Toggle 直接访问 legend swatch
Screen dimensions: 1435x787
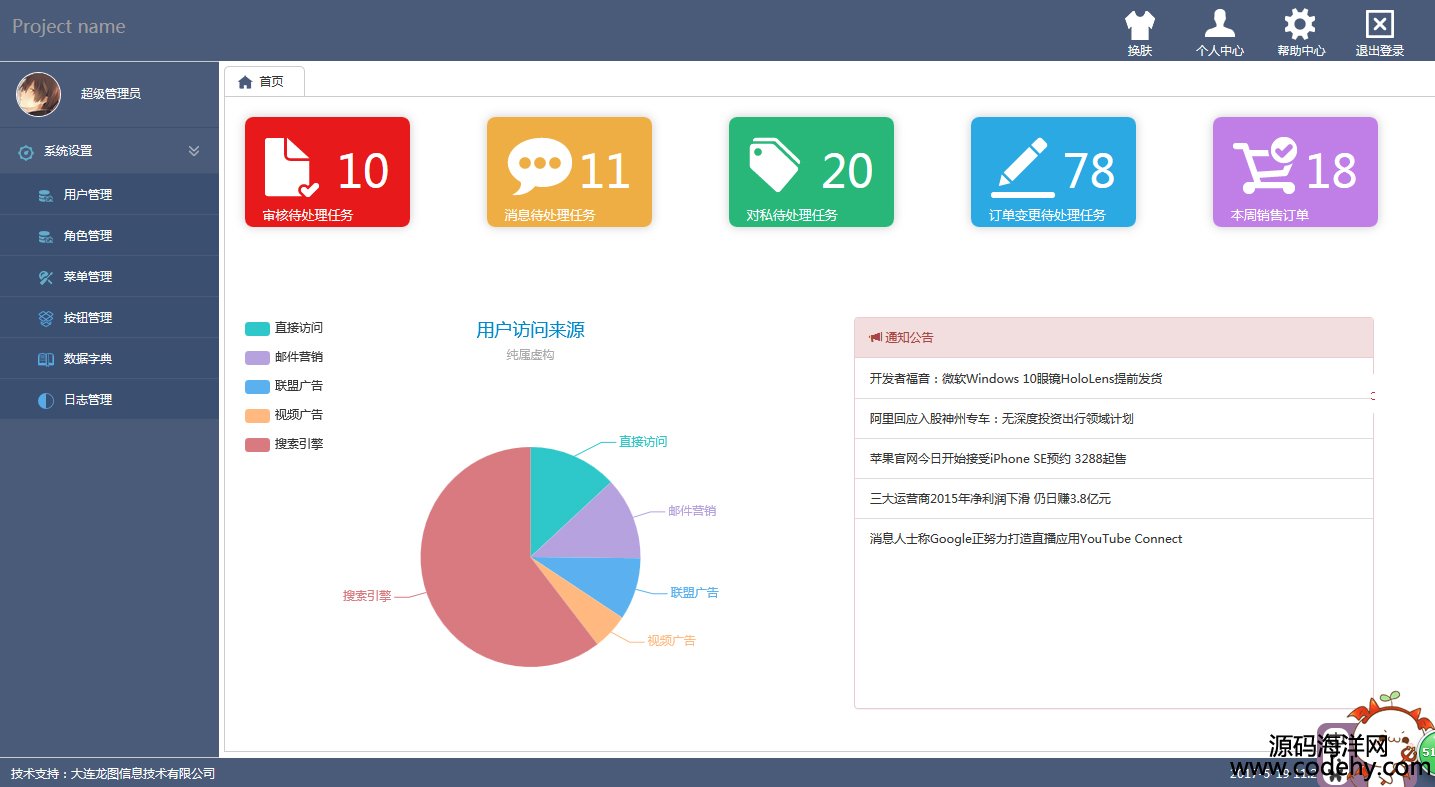click(257, 328)
